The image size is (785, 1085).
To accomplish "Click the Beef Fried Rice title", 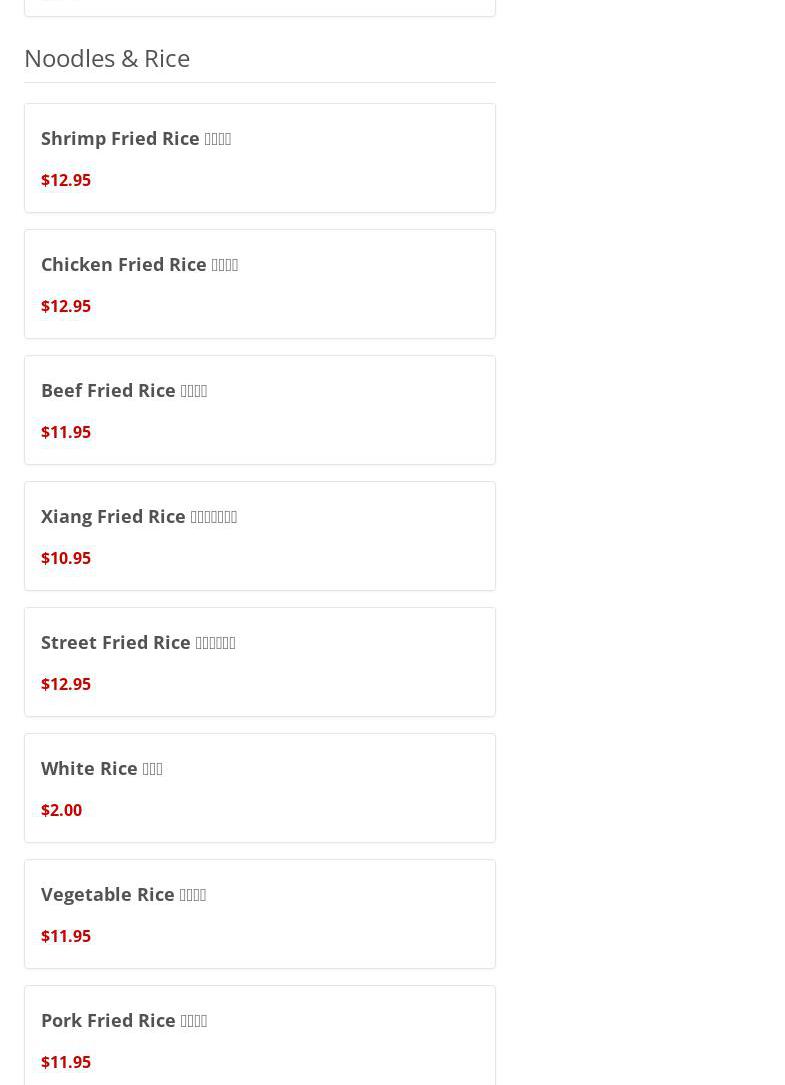I will click(124, 390).
